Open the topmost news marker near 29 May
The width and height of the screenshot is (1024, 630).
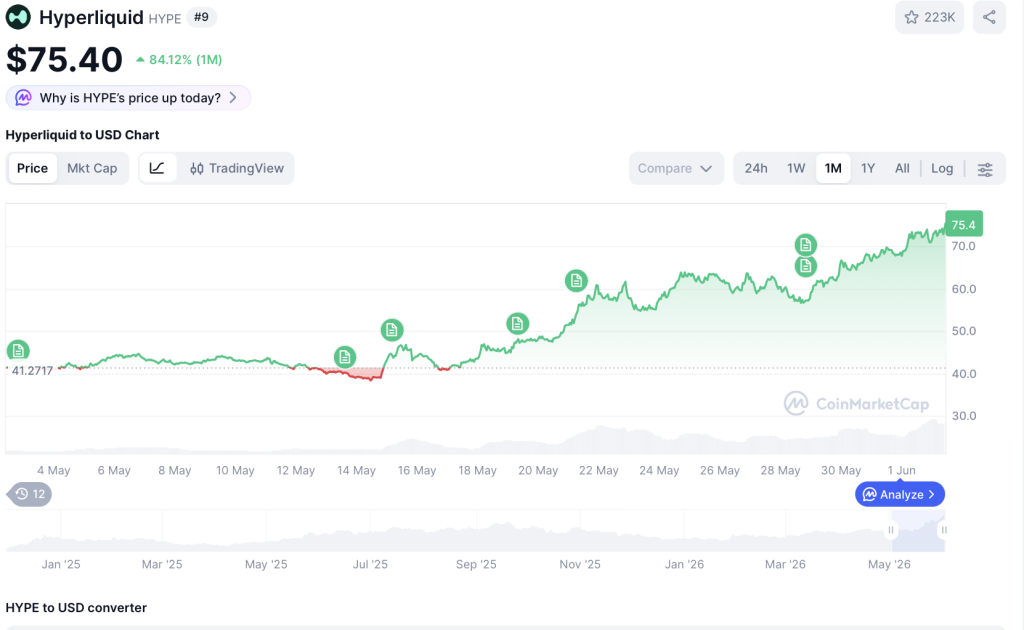click(x=806, y=244)
